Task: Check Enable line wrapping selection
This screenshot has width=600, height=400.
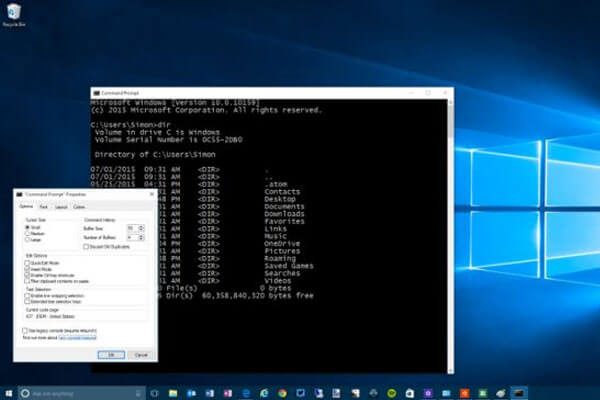Action: 27,296
